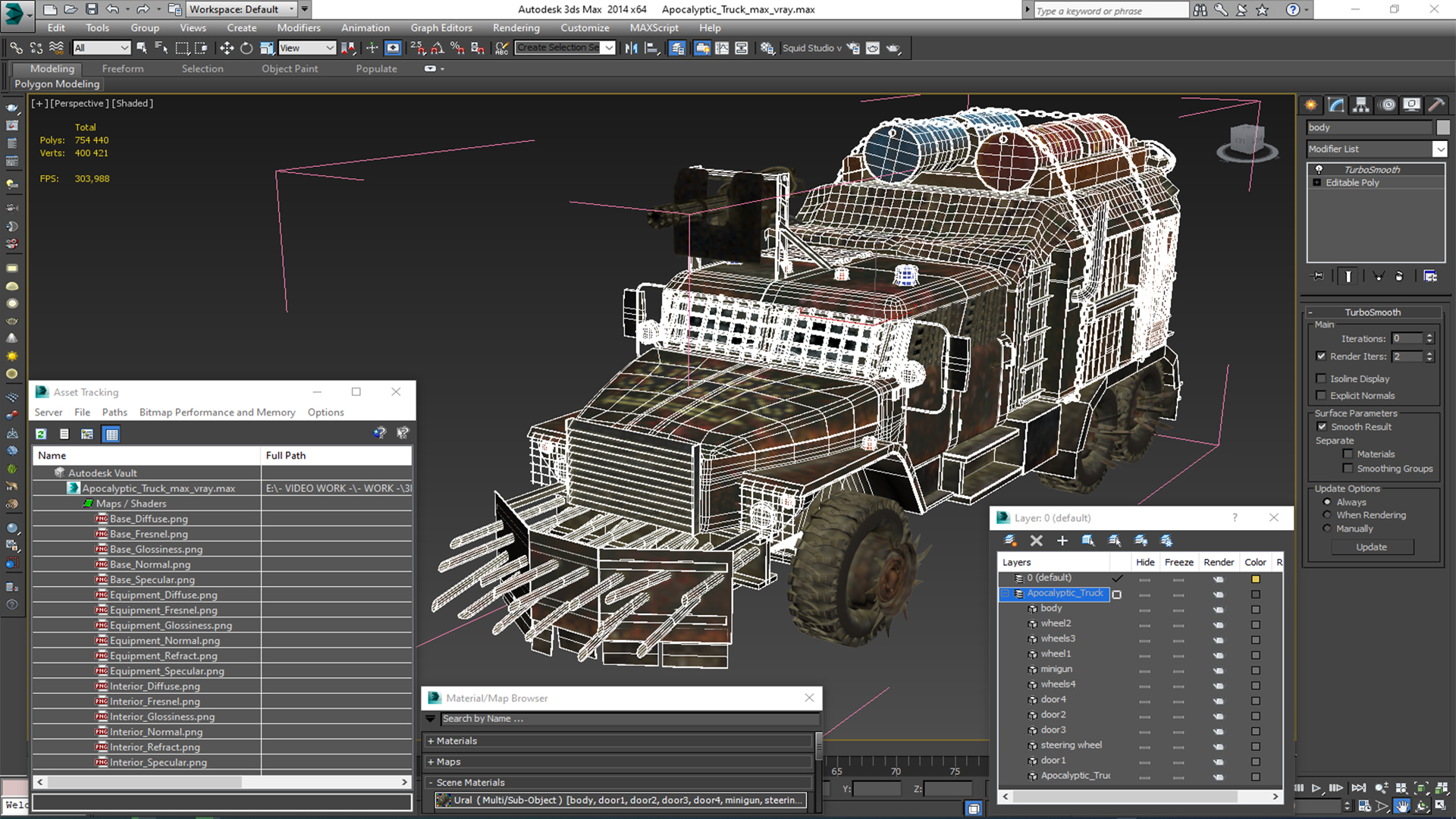Click the Pin Stack icon under modifier list
This screenshot has height=819, width=1456.
coord(1318,276)
